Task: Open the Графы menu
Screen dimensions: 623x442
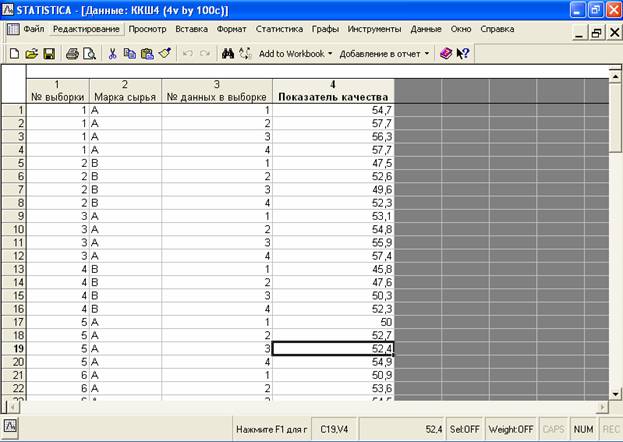Action: pos(325,29)
